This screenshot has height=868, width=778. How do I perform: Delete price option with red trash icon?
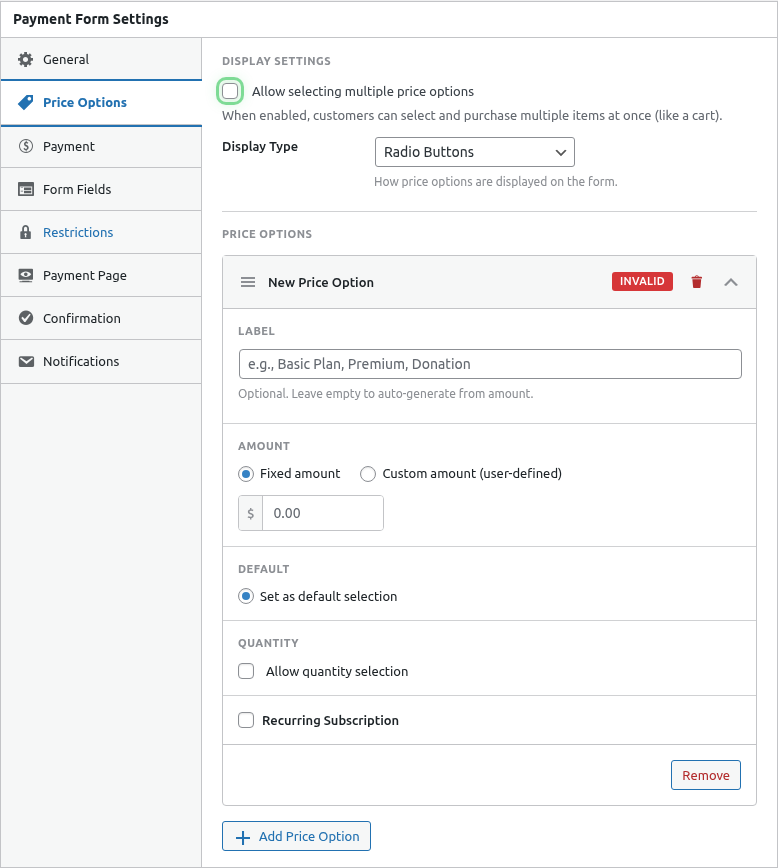[697, 282]
